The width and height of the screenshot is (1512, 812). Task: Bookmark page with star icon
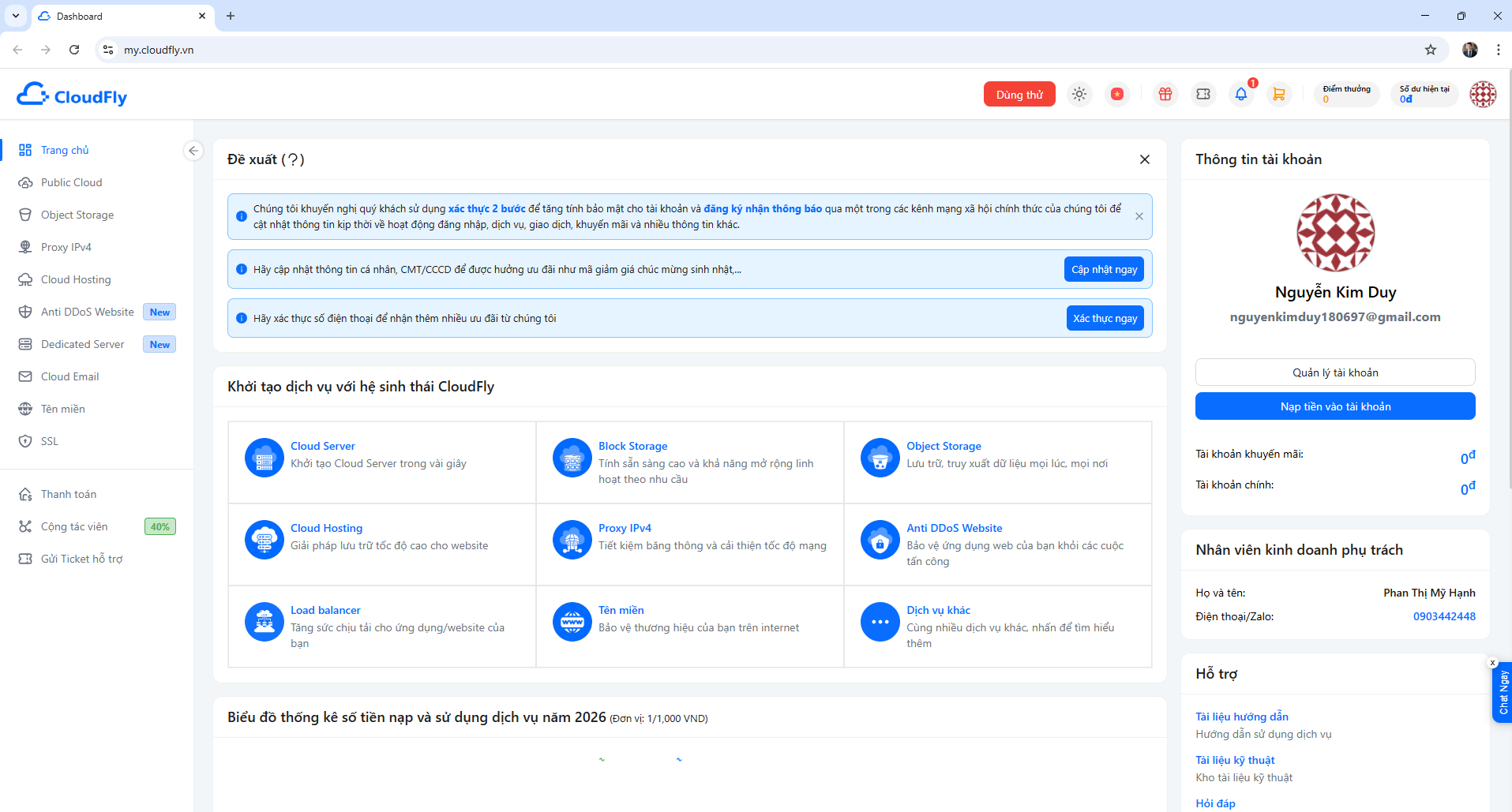[x=1431, y=50]
